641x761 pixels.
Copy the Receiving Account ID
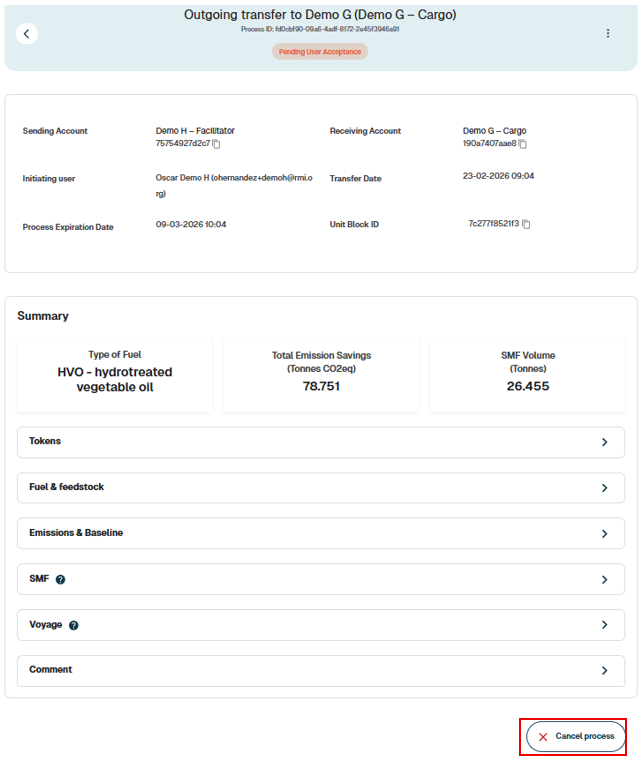click(x=522, y=144)
